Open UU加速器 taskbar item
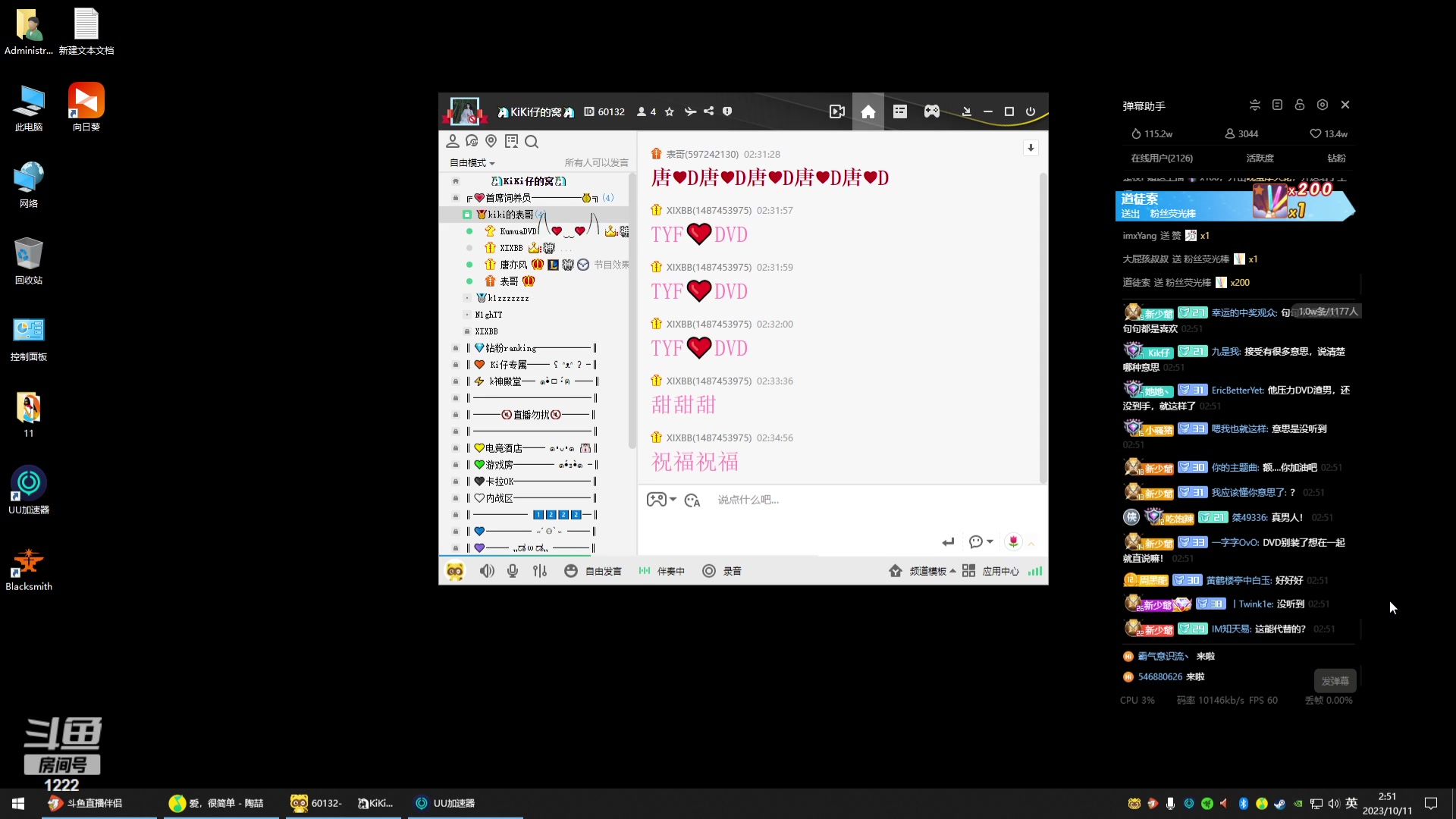 pos(465,803)
